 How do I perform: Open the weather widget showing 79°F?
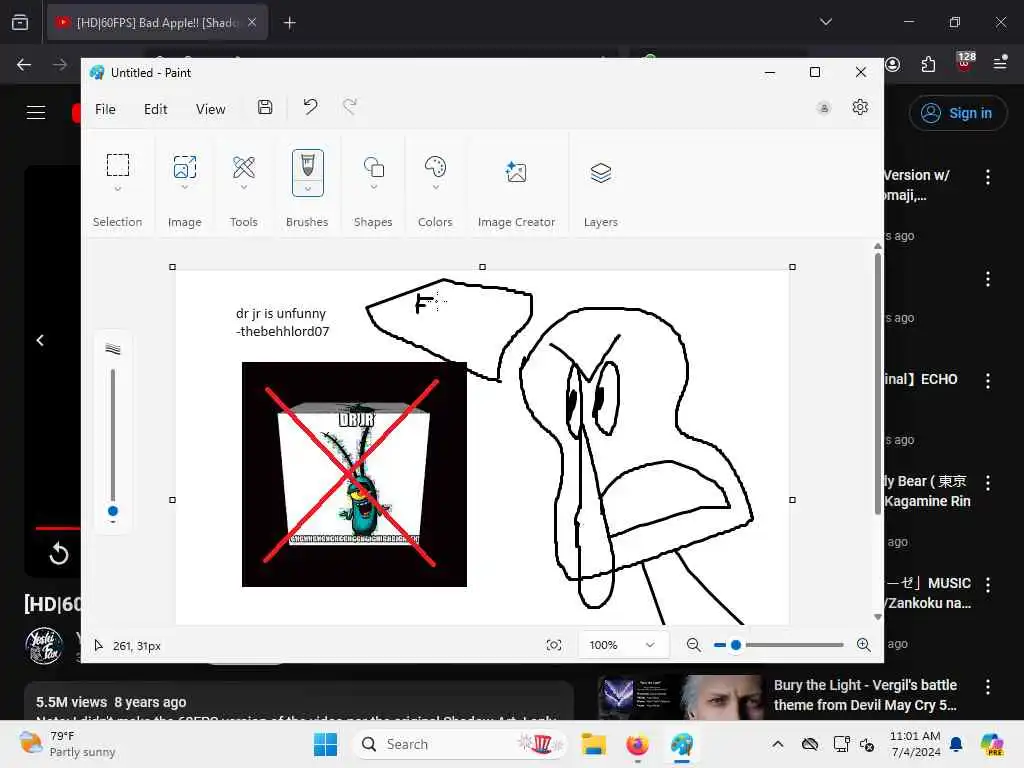67,744
